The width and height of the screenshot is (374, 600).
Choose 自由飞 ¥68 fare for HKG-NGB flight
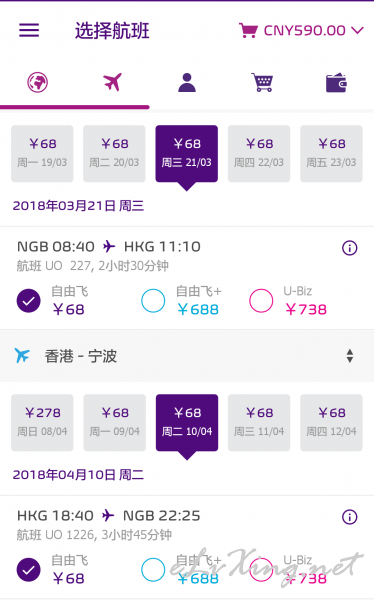pos(29,570)
